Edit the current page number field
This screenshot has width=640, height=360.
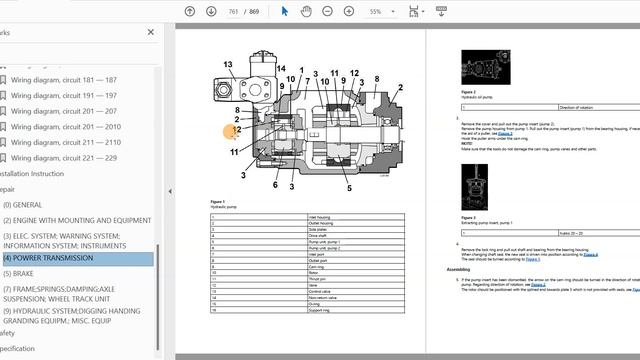(x=233, y=12)
